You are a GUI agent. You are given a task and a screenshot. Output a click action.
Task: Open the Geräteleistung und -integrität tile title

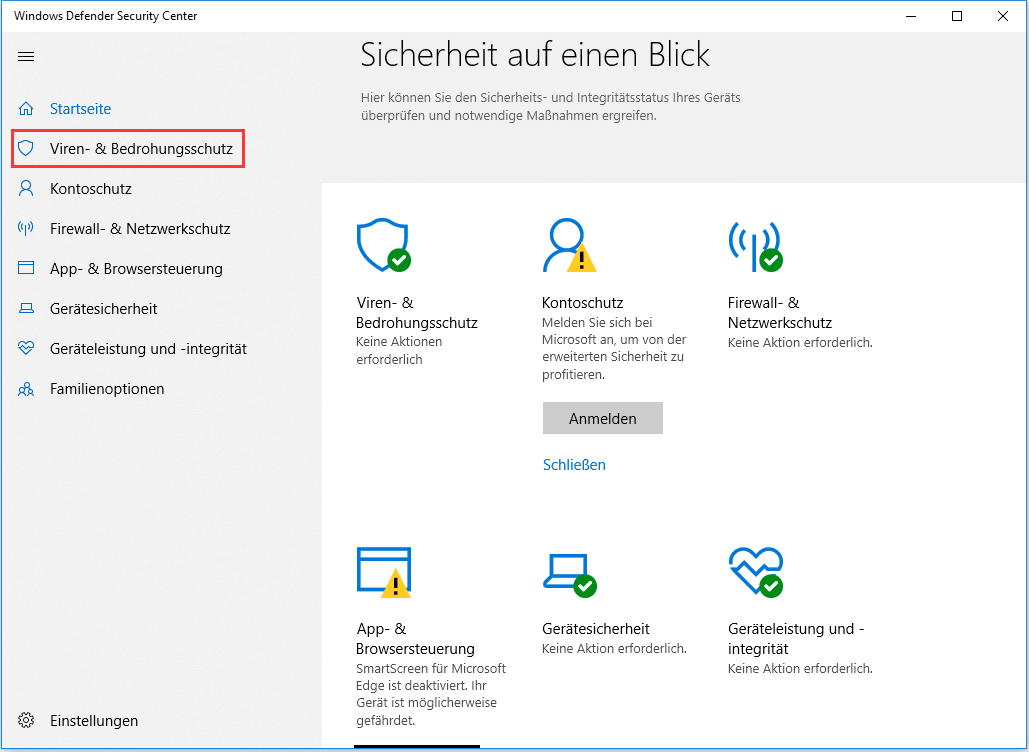tap(796, 638)
